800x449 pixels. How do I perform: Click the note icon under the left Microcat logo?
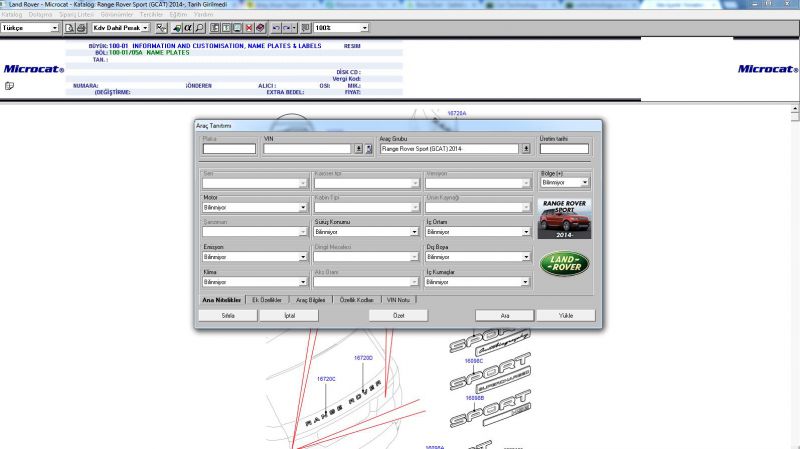click(9, 86)
